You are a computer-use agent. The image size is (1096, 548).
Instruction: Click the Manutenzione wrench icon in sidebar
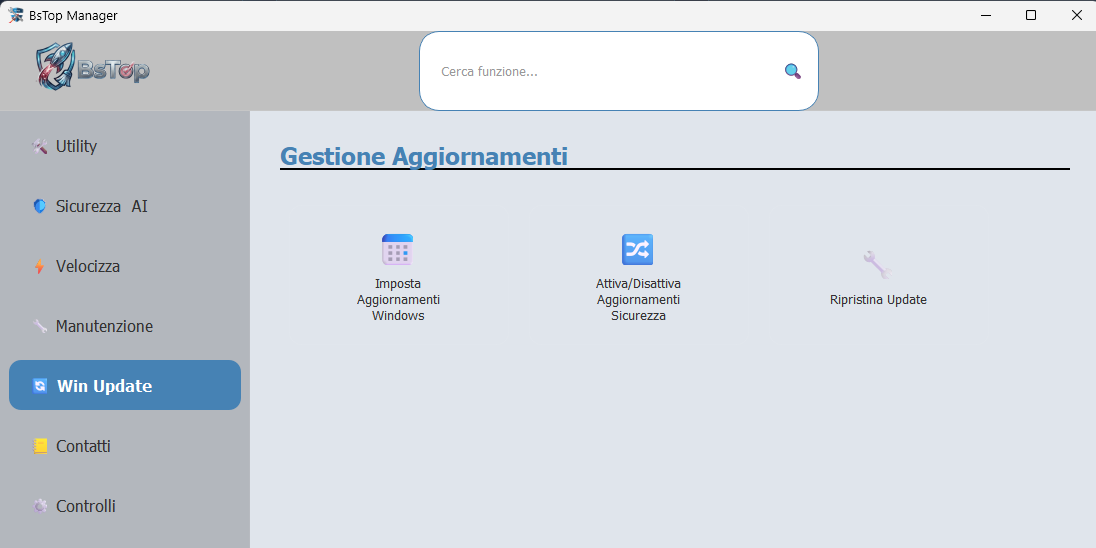[x=40, y=326]
